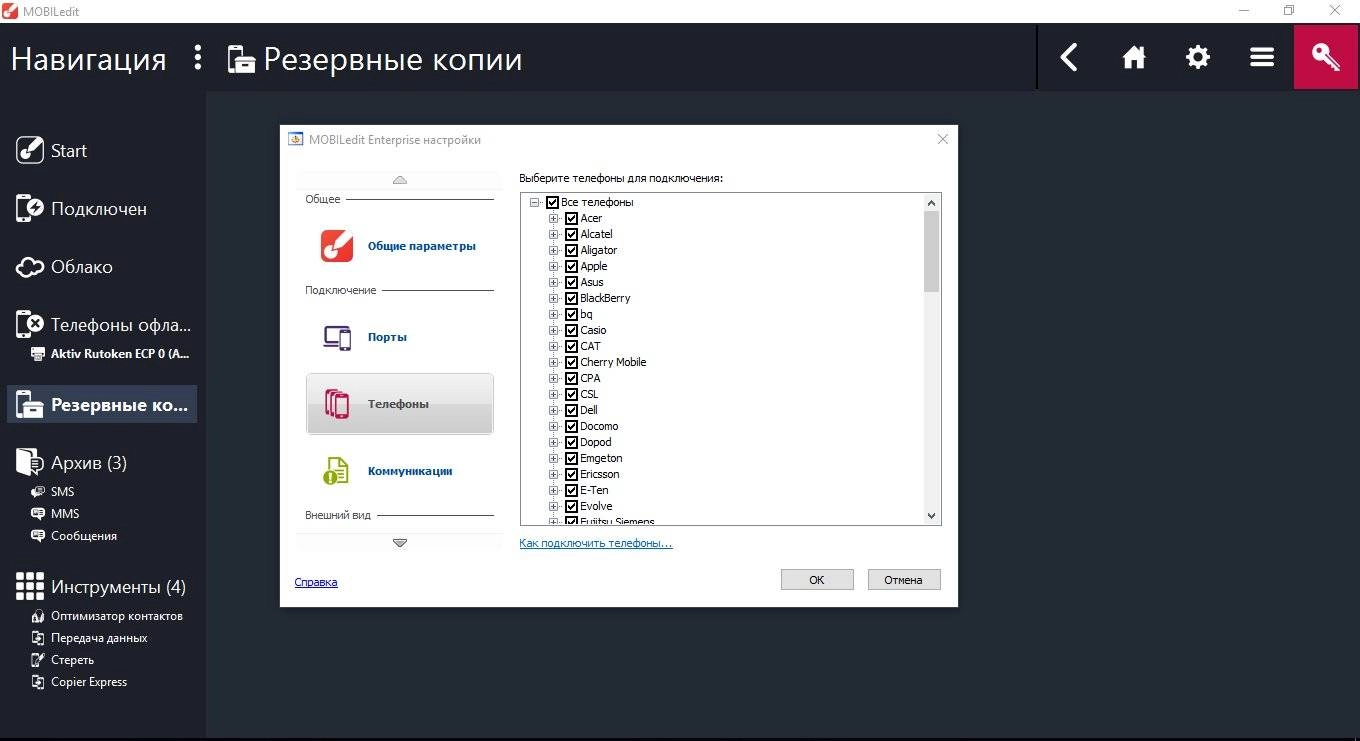Confirm with the OK button
The height and width of the screenshot is (741, 1360).
[x=817, y=579]
